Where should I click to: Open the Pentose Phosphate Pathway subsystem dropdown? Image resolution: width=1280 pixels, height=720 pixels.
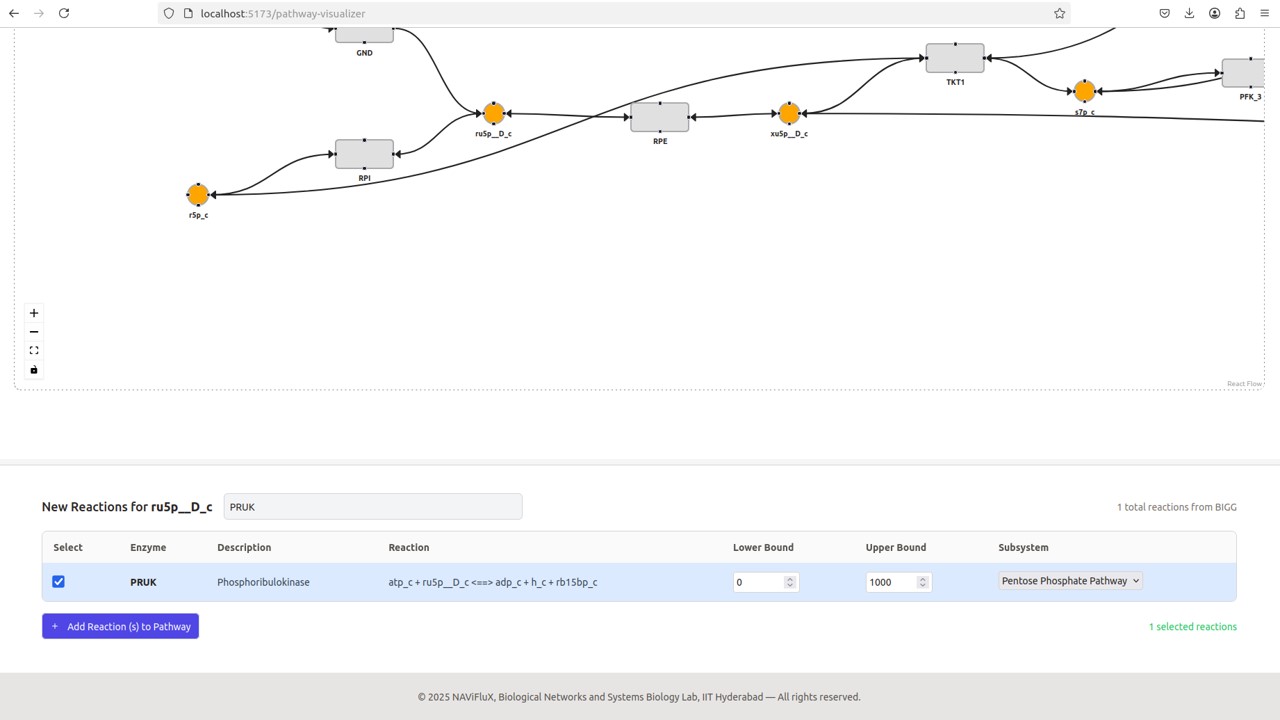[x=1070, y=581]
